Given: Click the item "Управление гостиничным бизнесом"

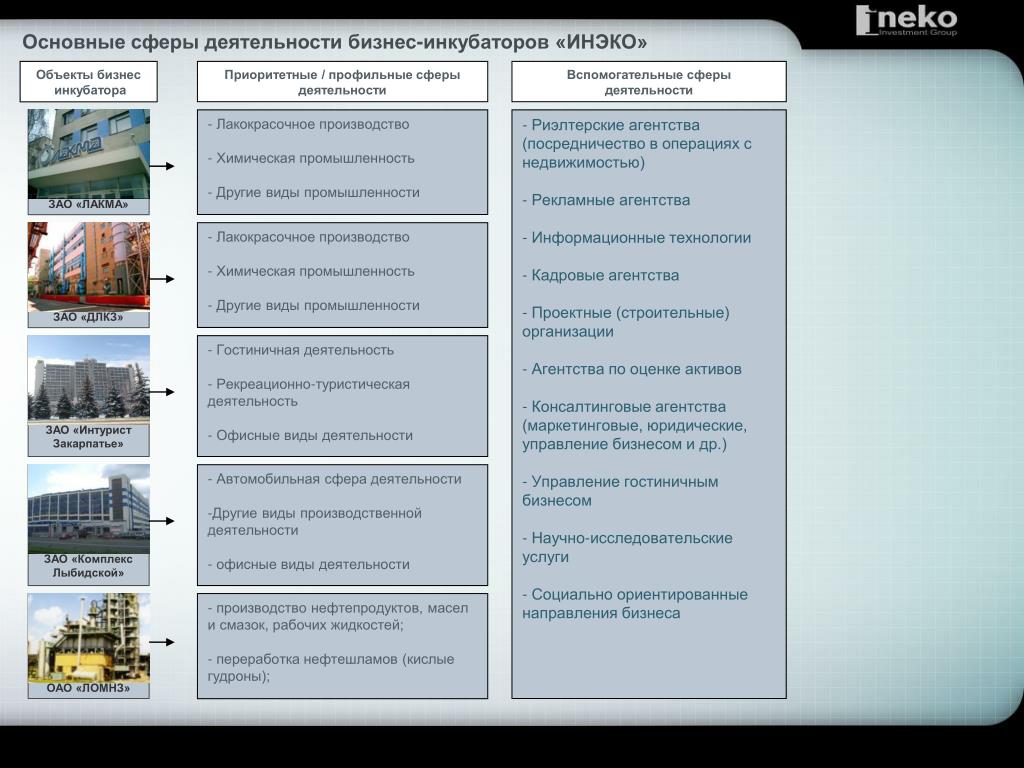Looking at the screenshot, I should click(x=620, y=491).
